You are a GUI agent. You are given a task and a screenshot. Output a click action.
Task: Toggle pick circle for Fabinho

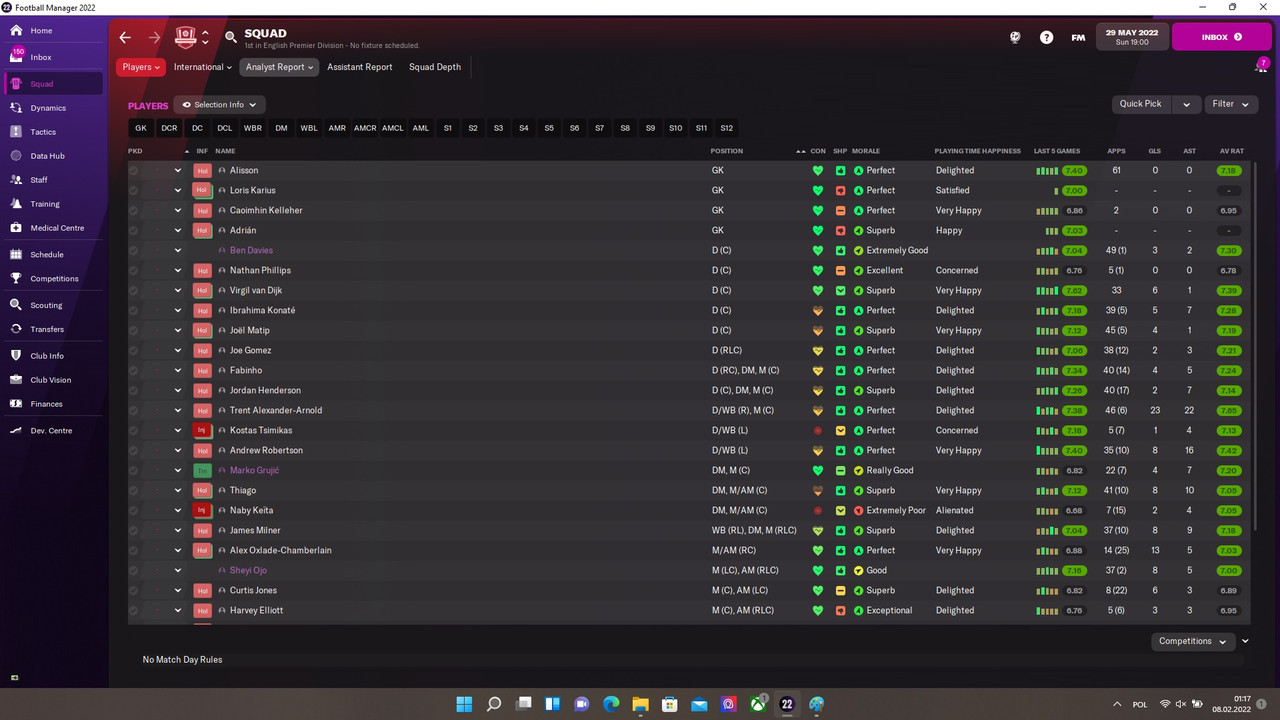pyautogui.click(x=134, y=370)
